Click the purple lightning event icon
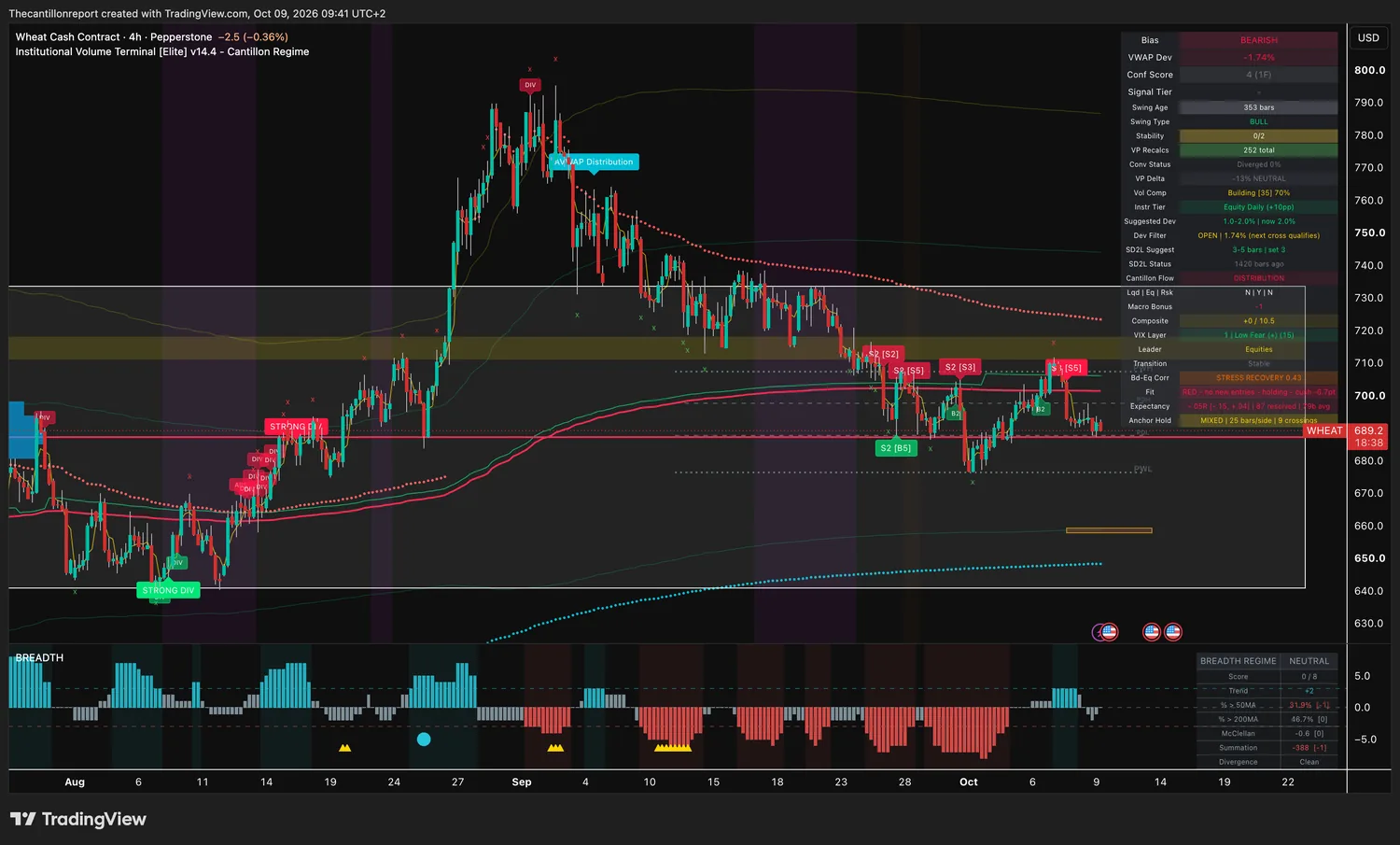The height and width of the screenshot is (845, 1400). [x=1099, y=632]
